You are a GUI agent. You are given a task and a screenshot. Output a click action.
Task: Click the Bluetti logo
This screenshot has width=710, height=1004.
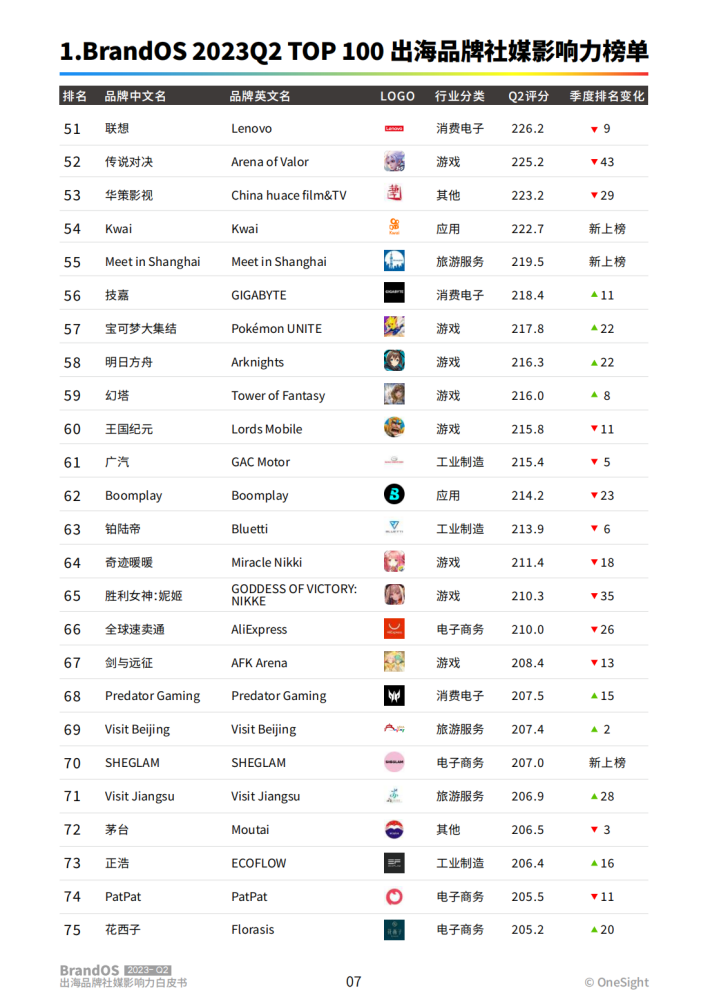pyautogui.click(x=394, y=528)
